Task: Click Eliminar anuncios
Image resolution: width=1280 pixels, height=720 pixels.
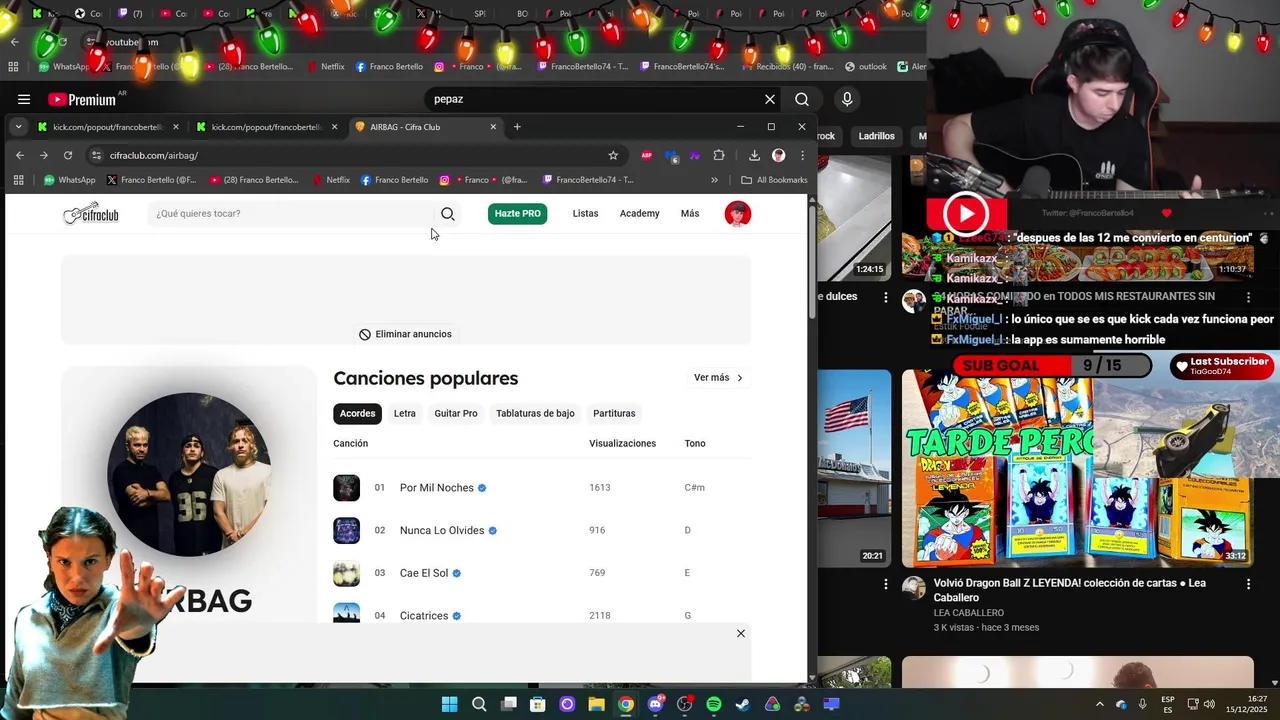Action: tap(405, 334)
